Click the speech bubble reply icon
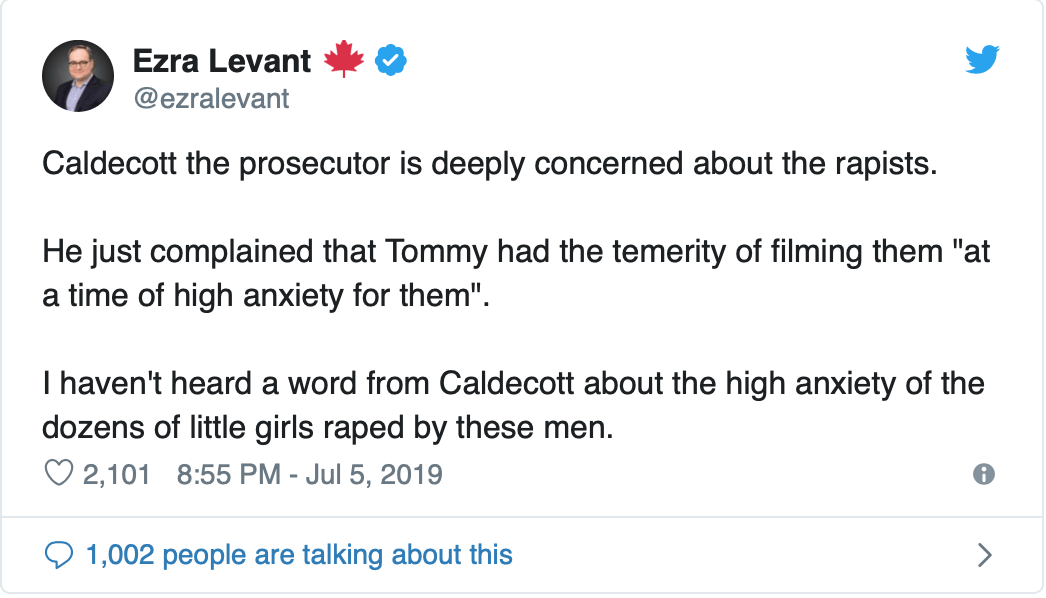1046x598 pixels. point(59,555)
